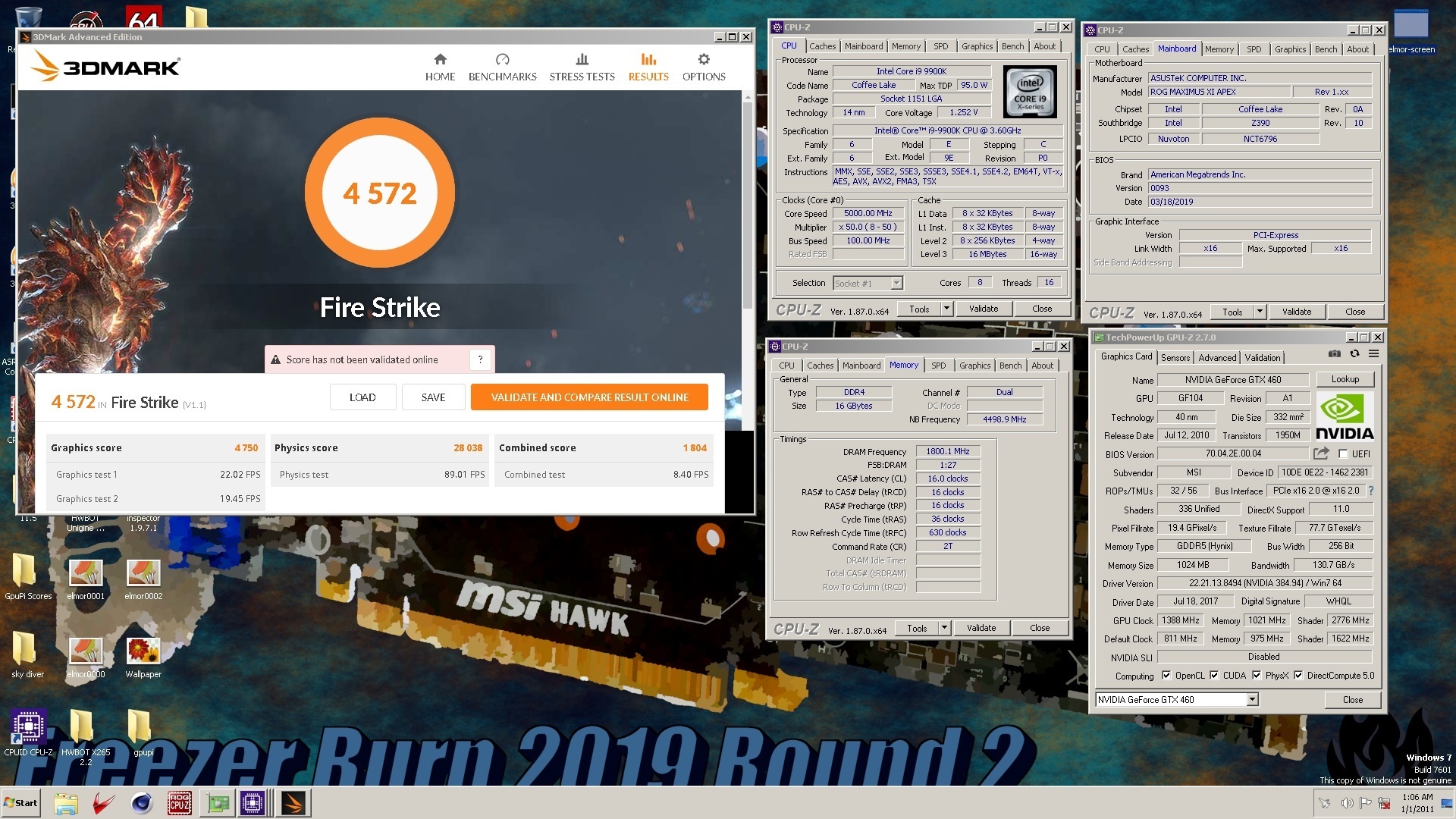
Task: Click Validate in the Mainboard CPU-Z window
Action: (1296, 312)
